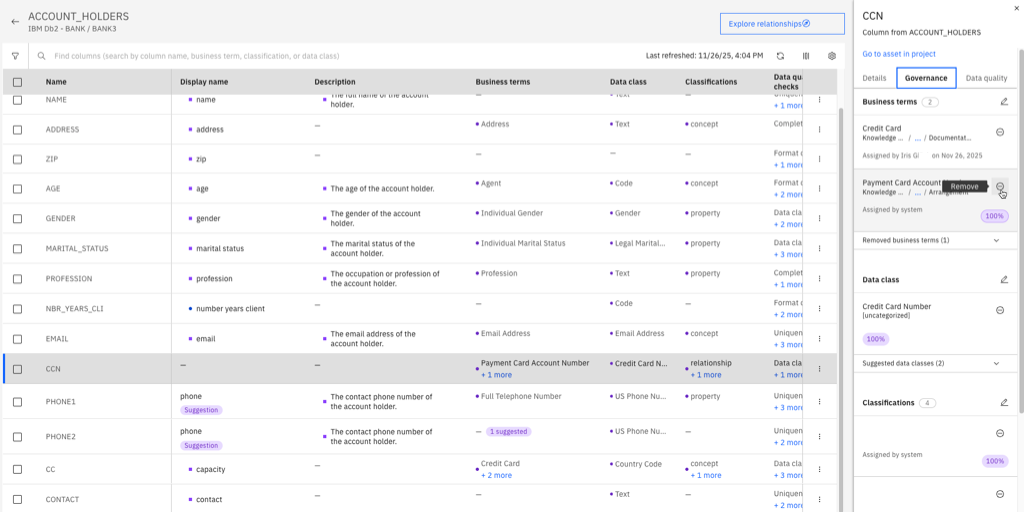Open the column customization icon
This screenshot has width=1024, height=512.
pos(806,56)
